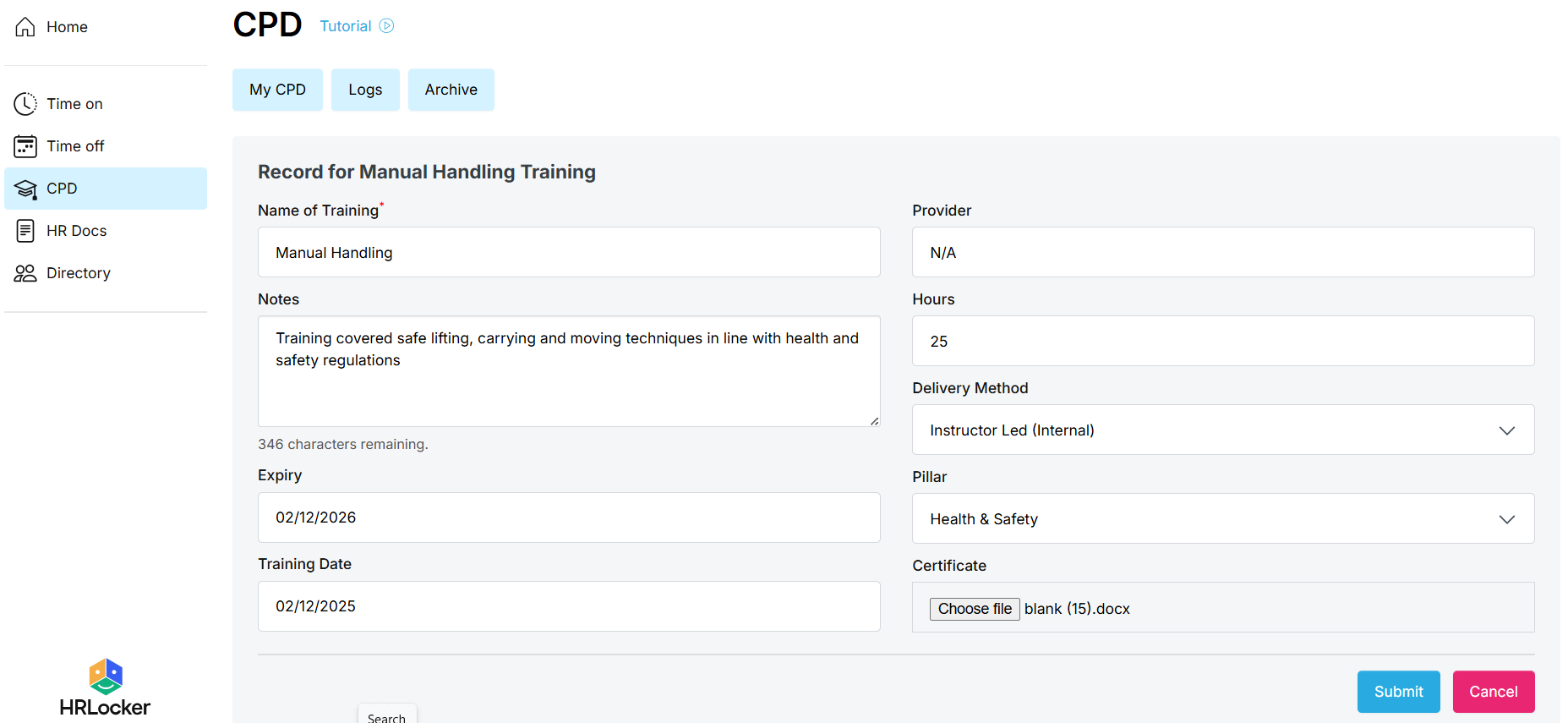
Task: Switch to the Logs tab
Action: (x=365, y=90)
